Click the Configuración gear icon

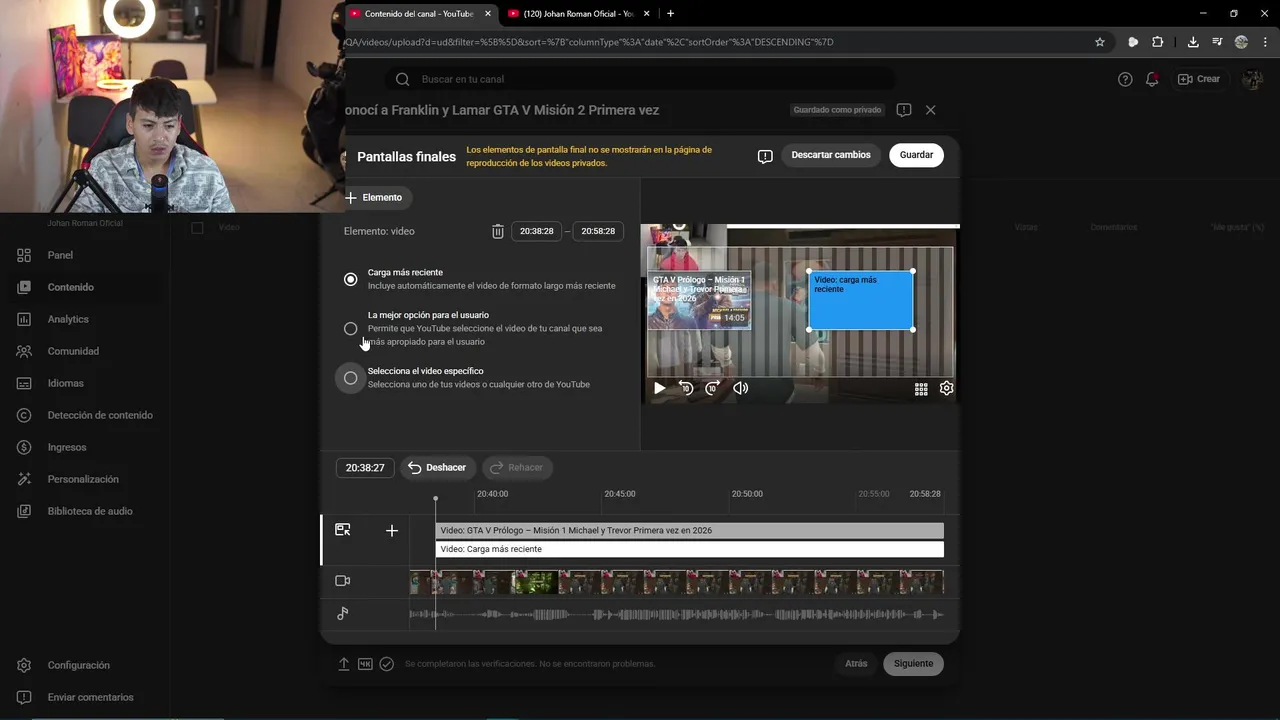coord(24,665)
